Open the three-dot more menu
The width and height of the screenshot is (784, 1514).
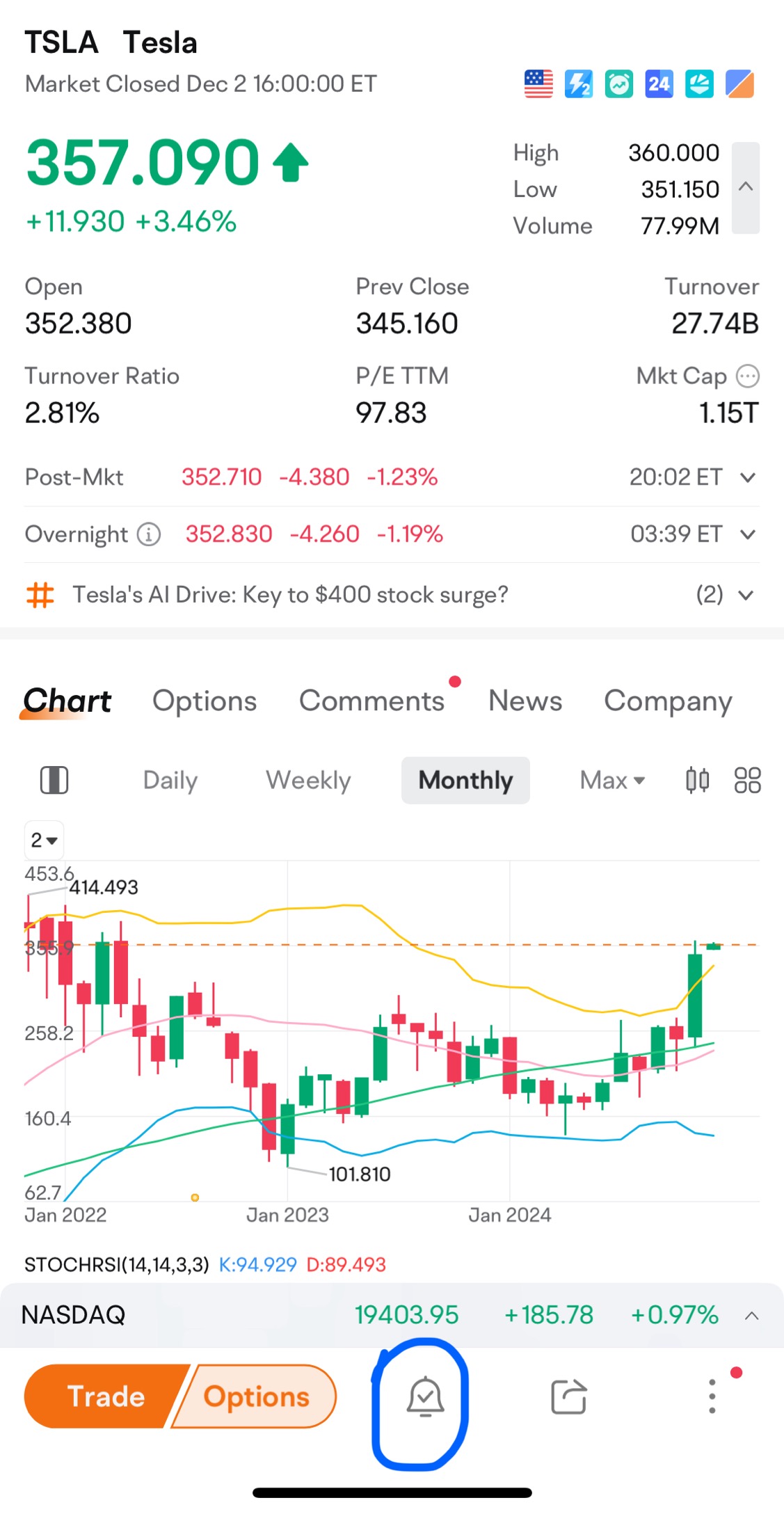click(x=712, y=1396)
